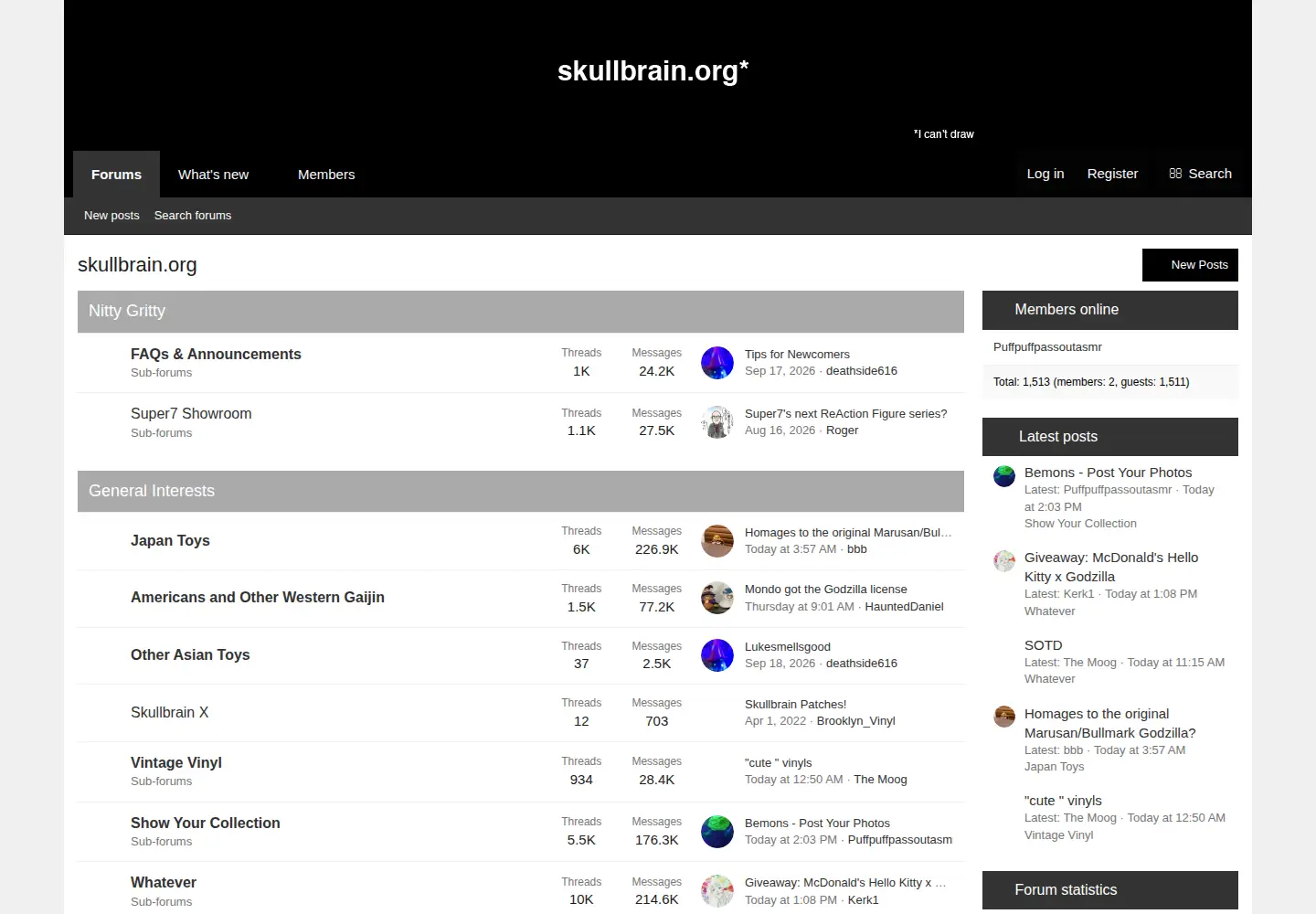Image resolution: width=1316 pixels, height=914 pixels.
Task: Click Roger's avatar in Super7 Showroom row
Action: (x=717, y=422)
